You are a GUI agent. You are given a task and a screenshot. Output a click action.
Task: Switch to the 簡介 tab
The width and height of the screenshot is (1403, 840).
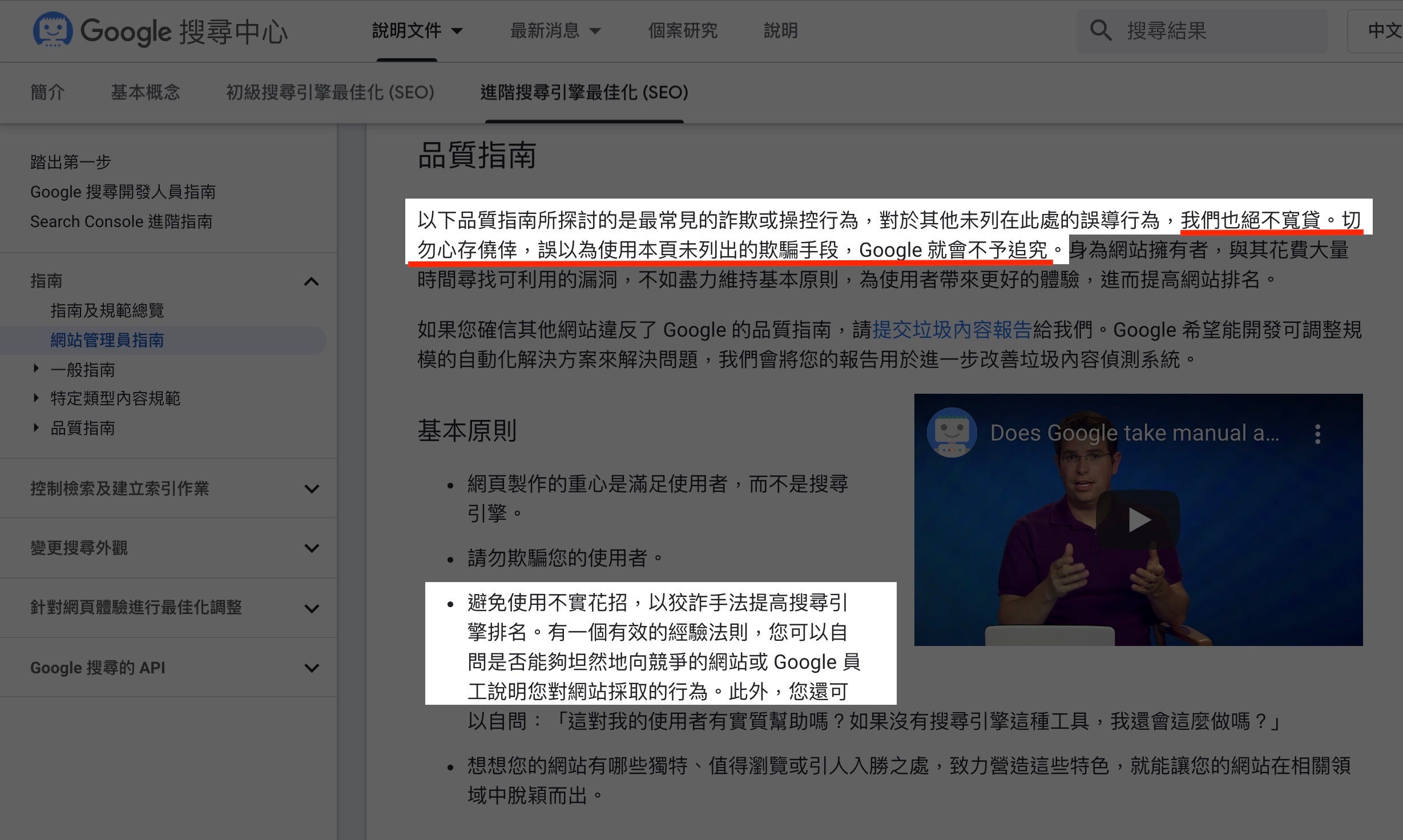[x=47, y=92]
